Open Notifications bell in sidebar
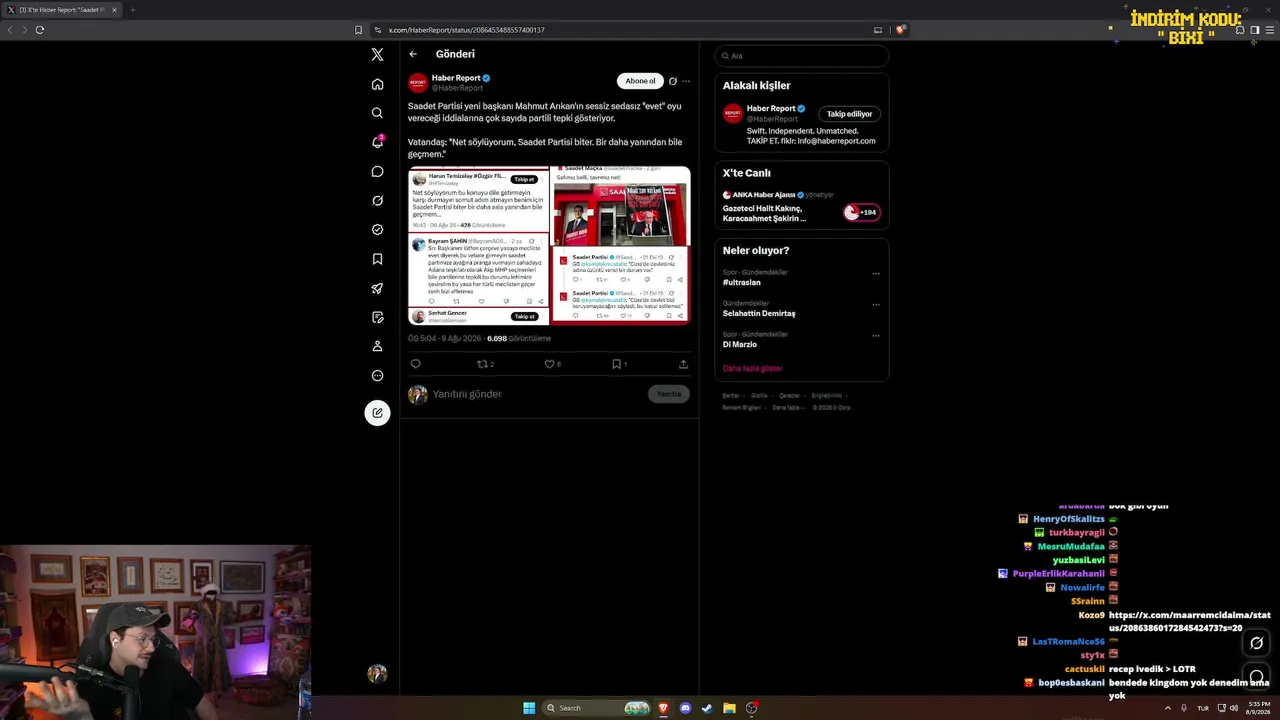The width and height of the screenshot is (1280, 720). click(377, 142)
